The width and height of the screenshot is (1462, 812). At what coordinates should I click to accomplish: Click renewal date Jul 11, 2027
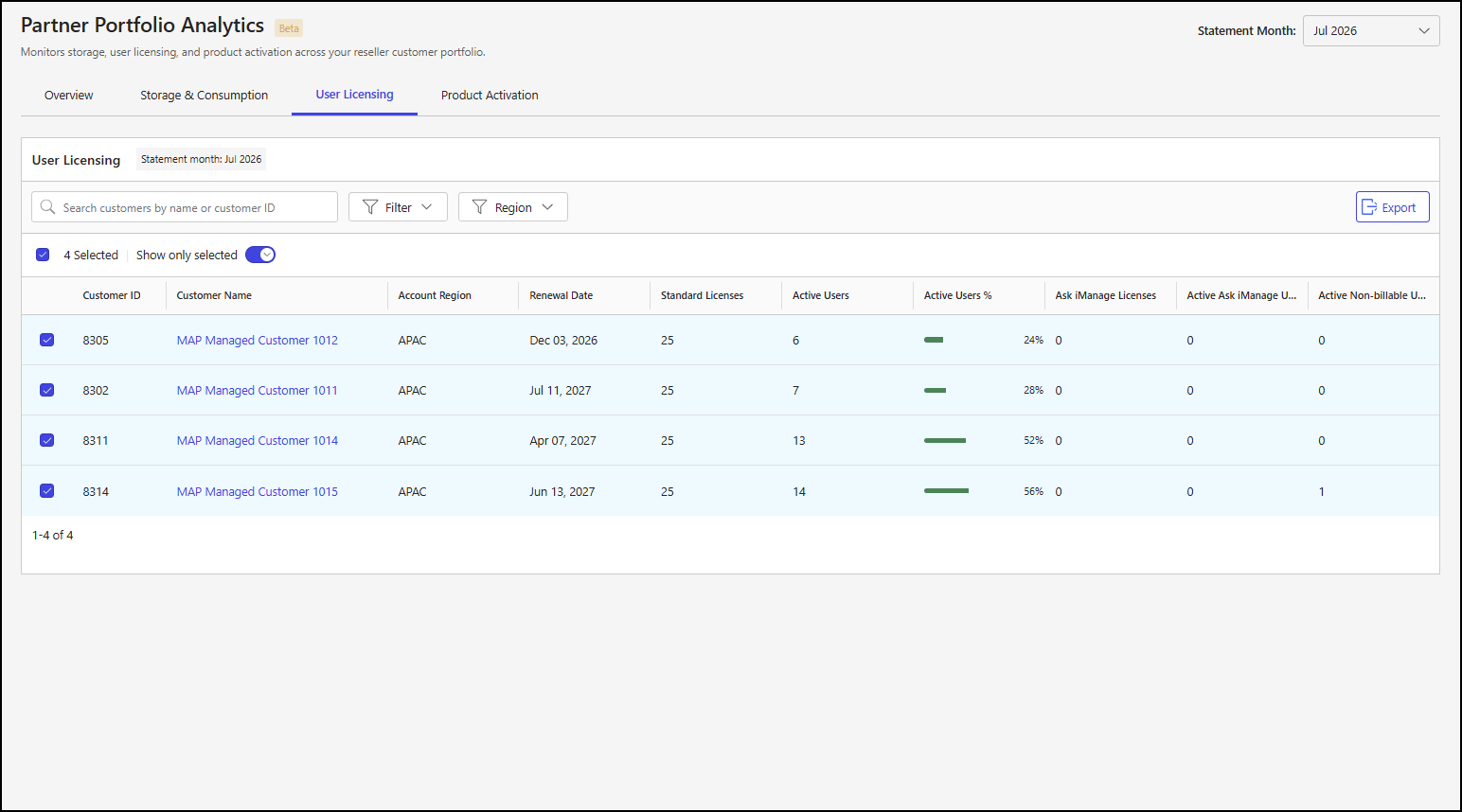[x=561, y=390]
